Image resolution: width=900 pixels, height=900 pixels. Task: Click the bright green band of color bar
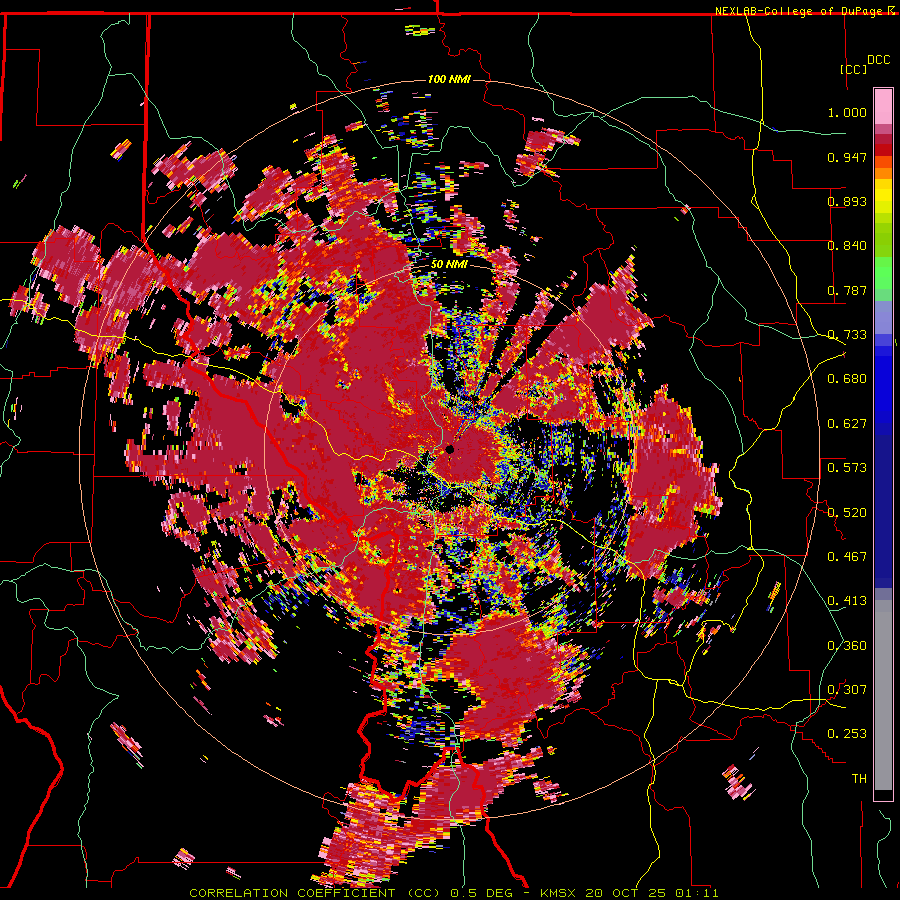[x=883, y=274]
